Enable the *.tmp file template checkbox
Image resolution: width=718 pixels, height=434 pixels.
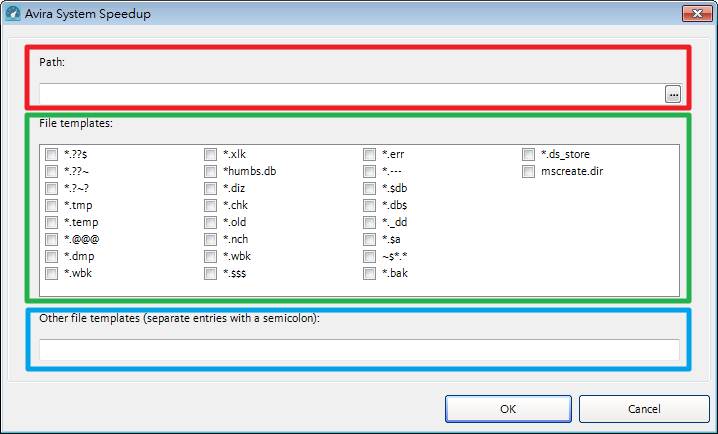51,205
